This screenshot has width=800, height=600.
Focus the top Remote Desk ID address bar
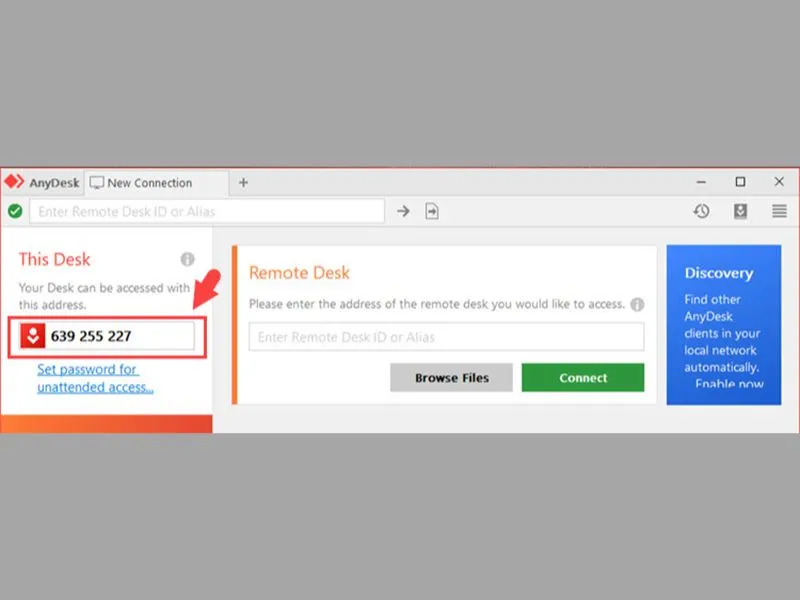(x=207, y=211)
